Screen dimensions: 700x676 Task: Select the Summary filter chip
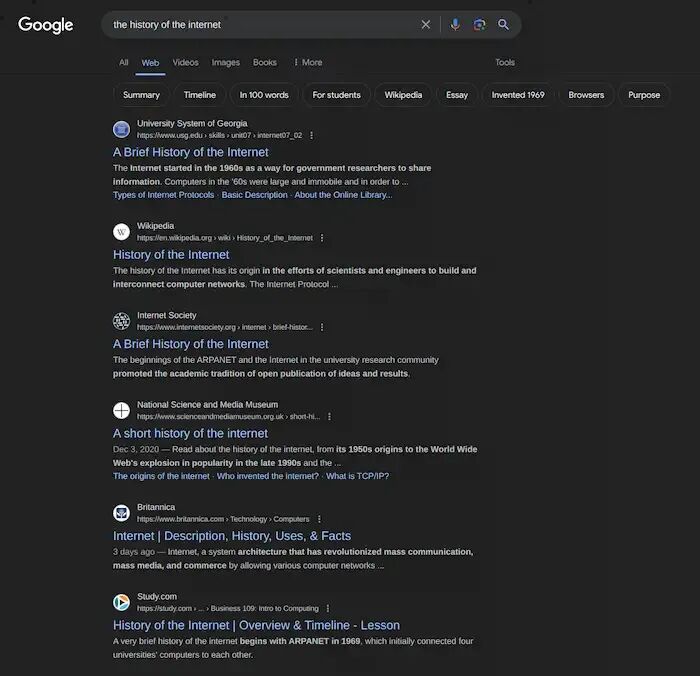(x=142, y=95)
